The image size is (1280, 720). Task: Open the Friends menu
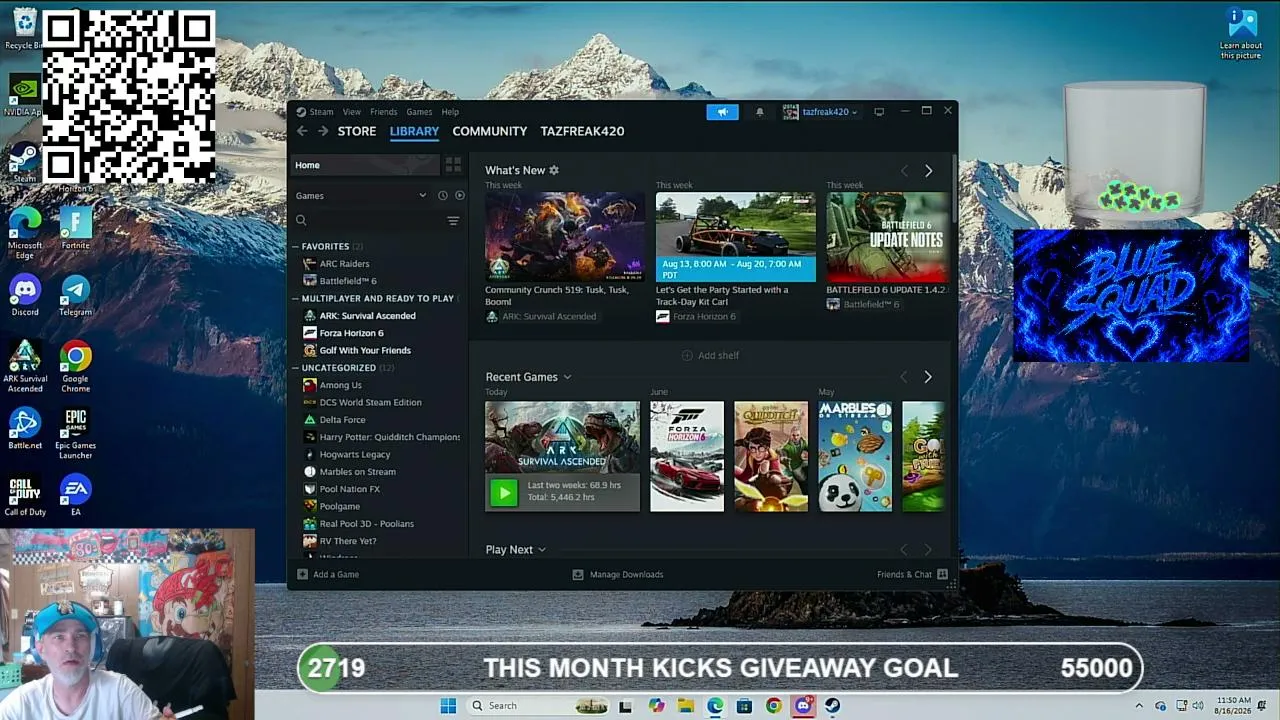tap(384, 112)
